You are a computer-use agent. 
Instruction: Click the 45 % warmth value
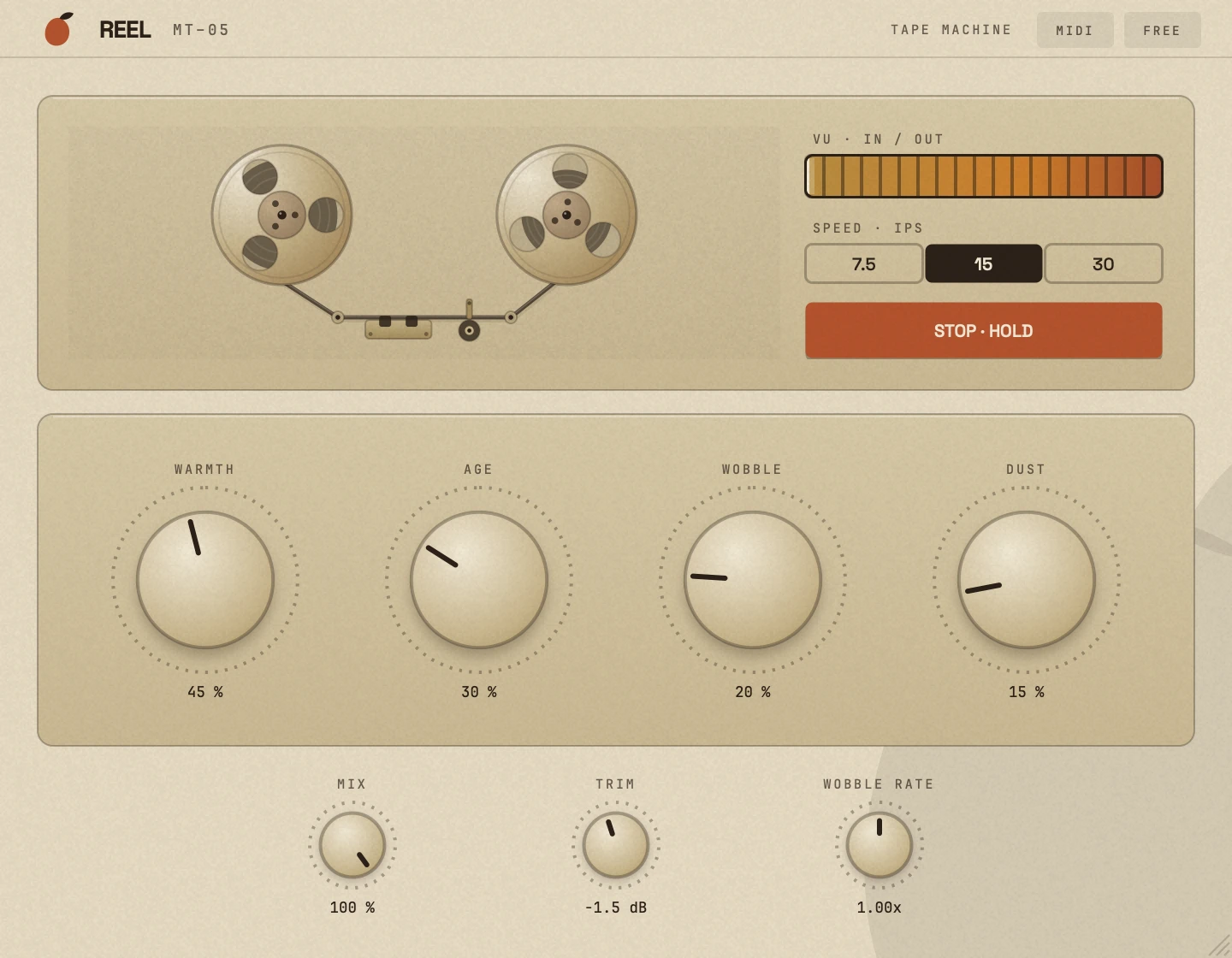[x=205, y=692]
